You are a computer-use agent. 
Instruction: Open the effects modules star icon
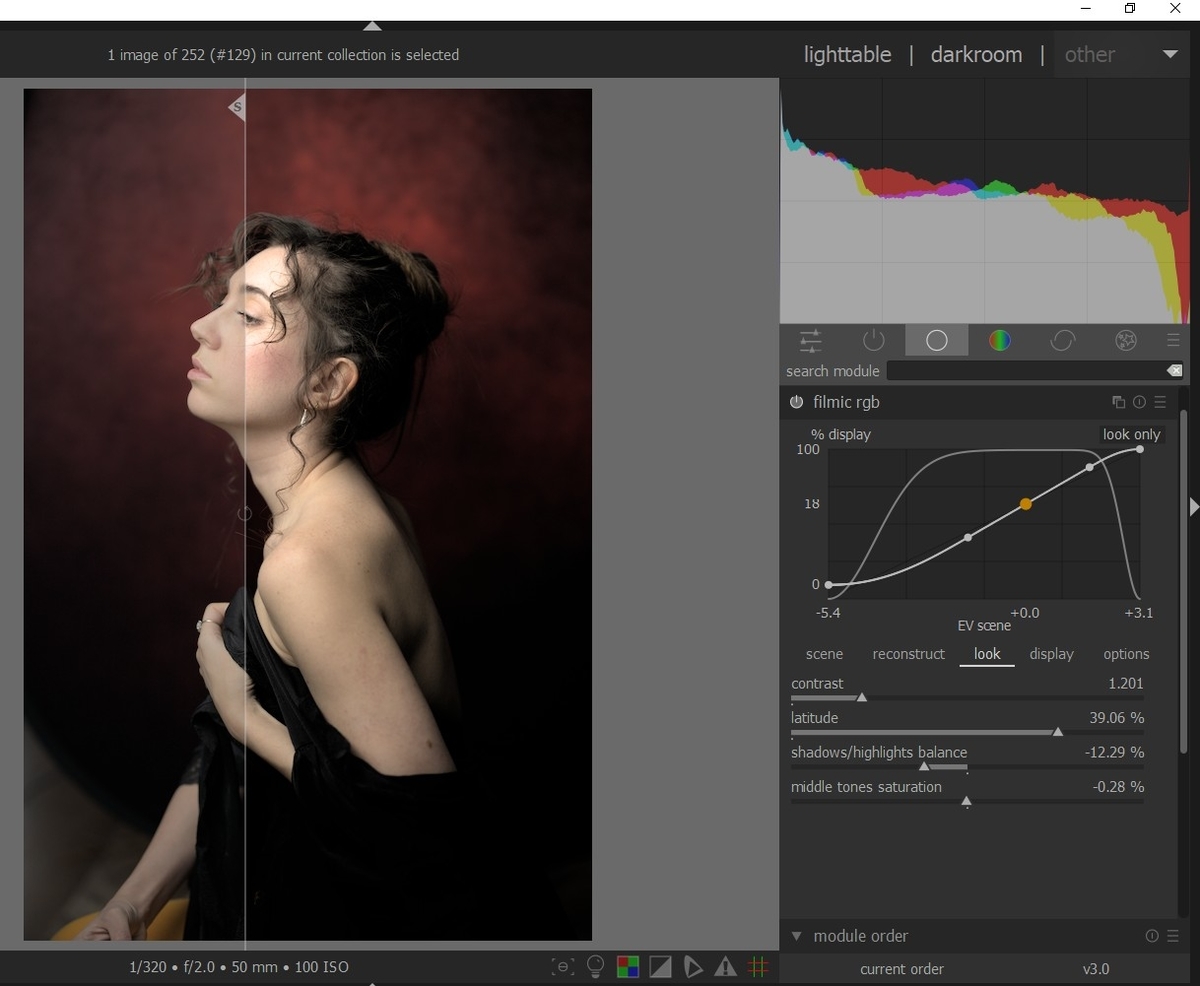[x=1126, y=341]
